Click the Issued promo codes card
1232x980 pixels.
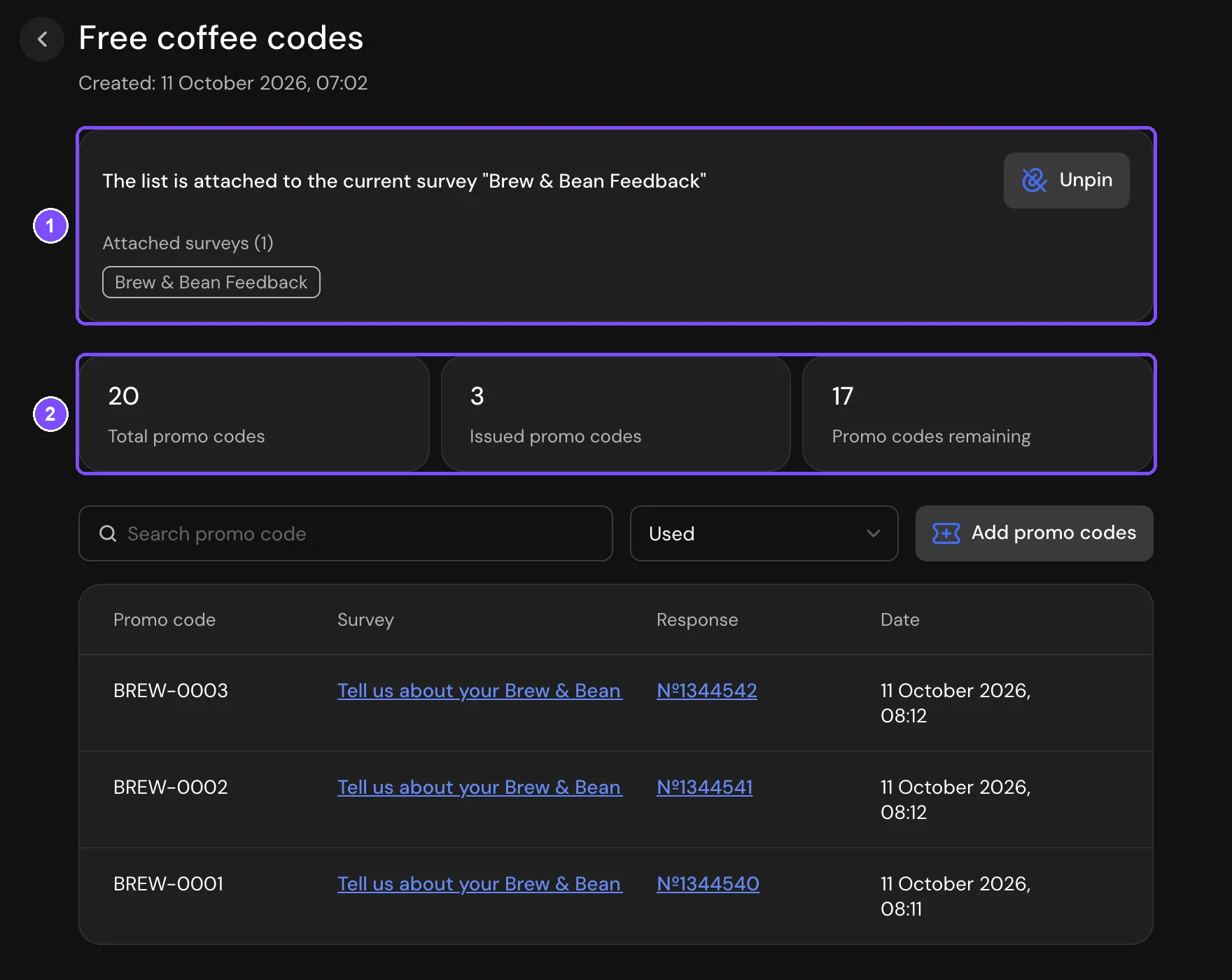tap(616, 414)
